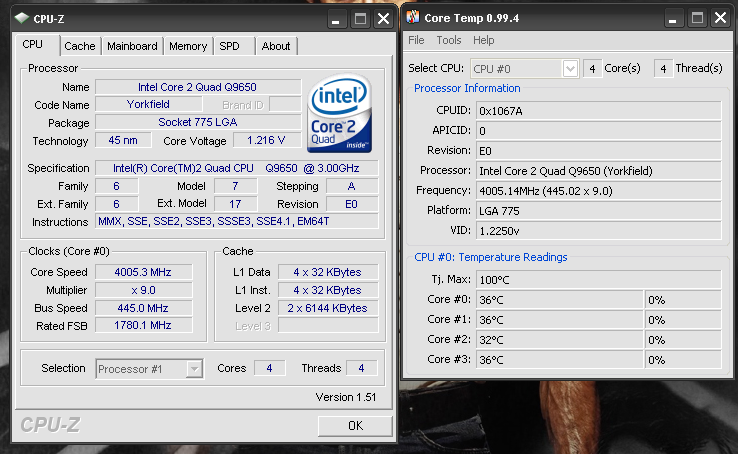This screenshot has height=454, width=738.
Task: Expand the Select CPU dropdown arrow
Action: pos(570,69)
